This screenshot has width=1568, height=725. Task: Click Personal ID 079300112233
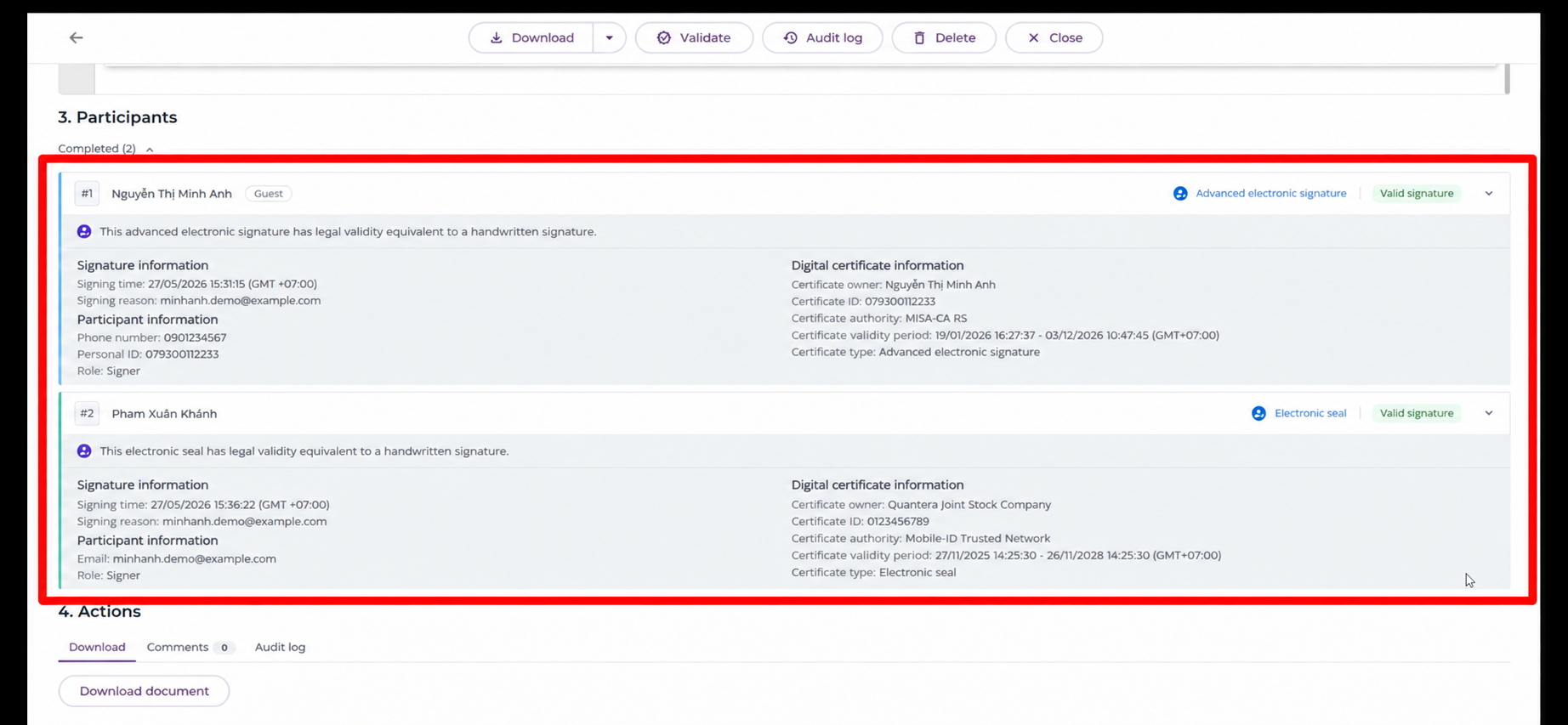click(182, 354)
